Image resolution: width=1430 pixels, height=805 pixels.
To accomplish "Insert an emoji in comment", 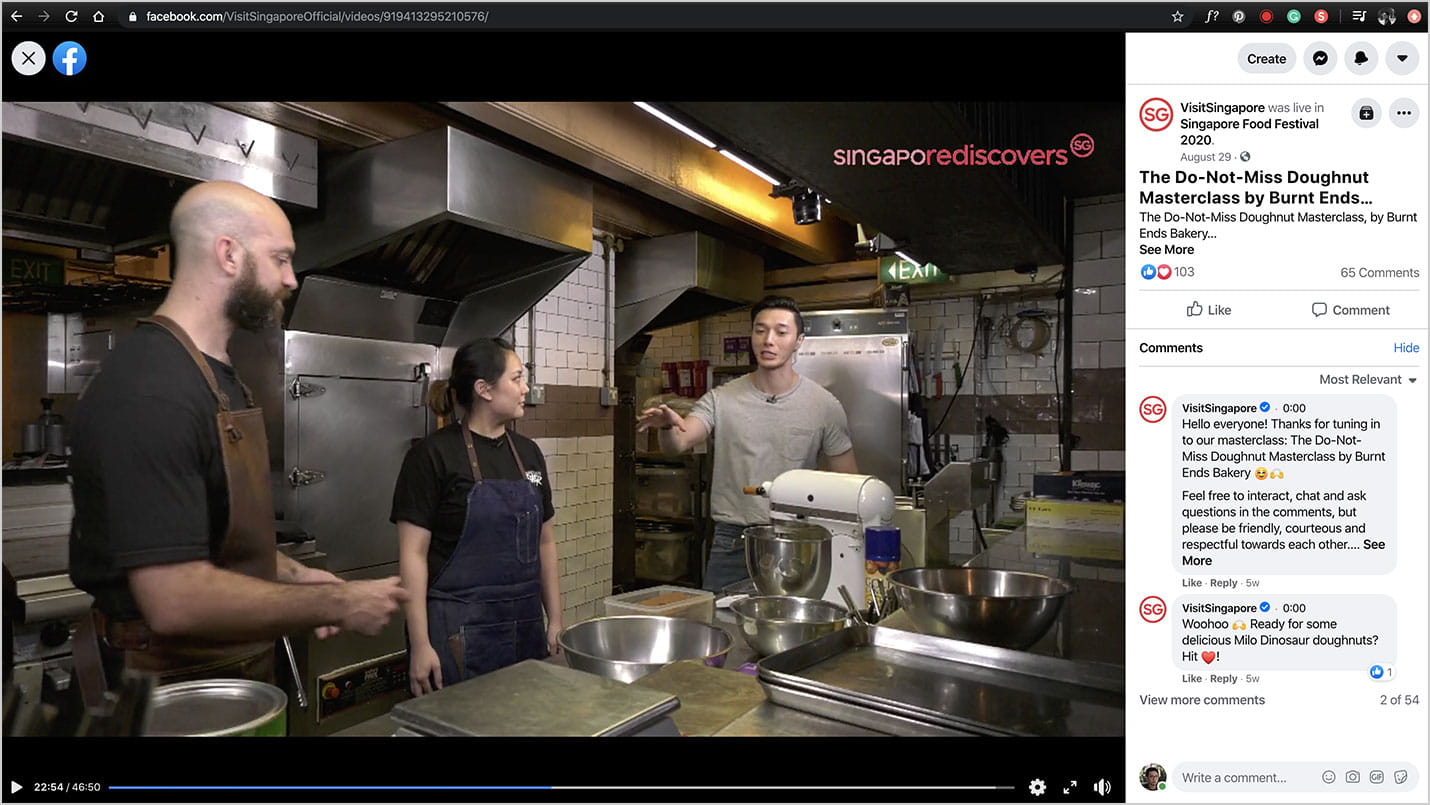I will point(1329,777).
